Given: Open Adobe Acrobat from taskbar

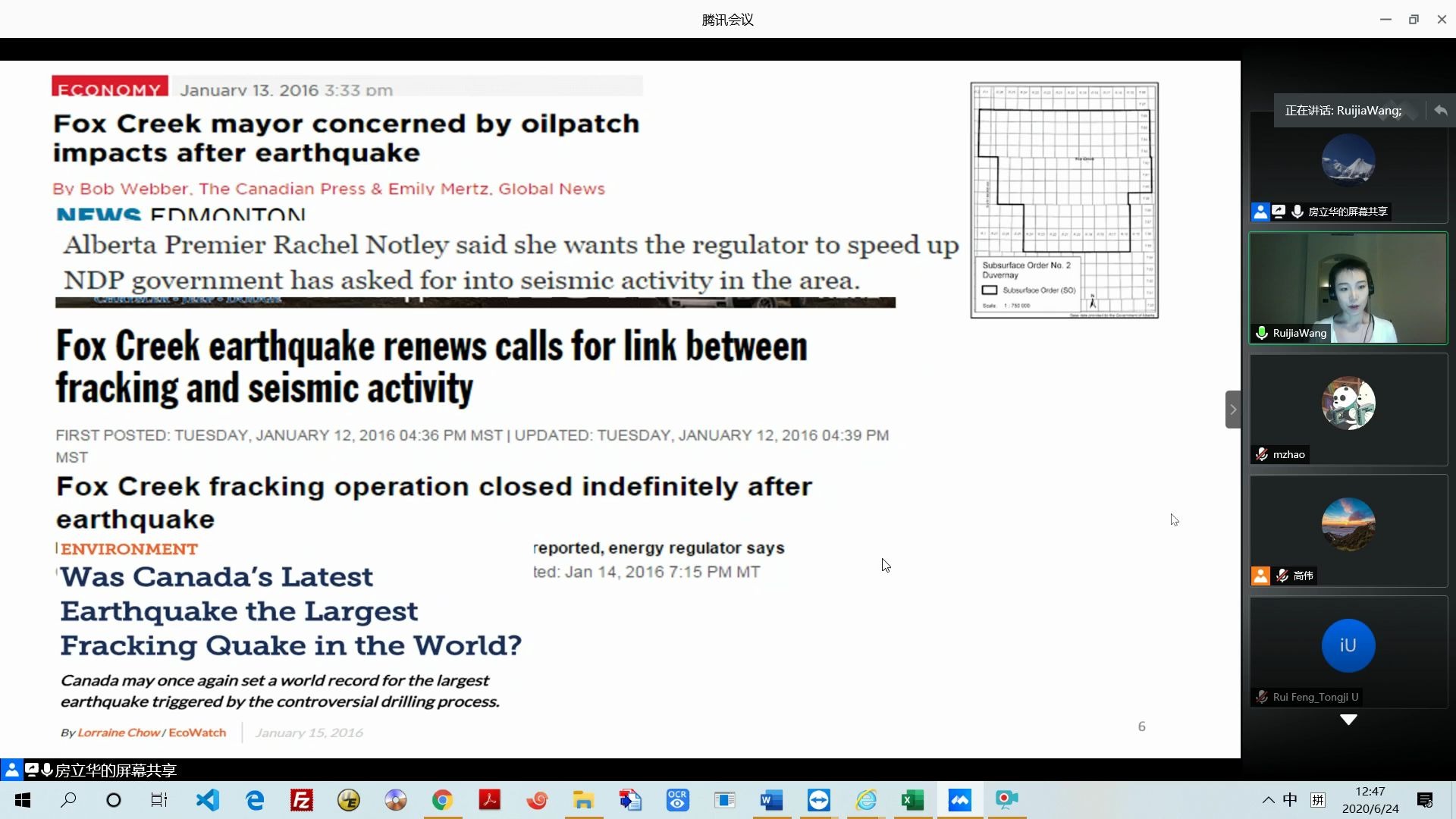Looking at the screenshot, I should pos(490,800).
